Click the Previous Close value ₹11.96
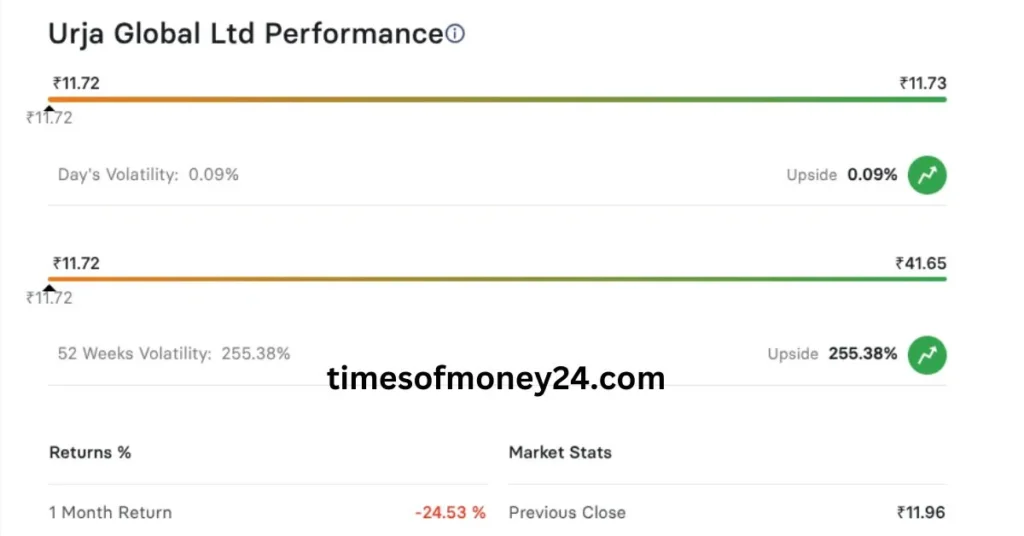 click(x=921, y=512)
